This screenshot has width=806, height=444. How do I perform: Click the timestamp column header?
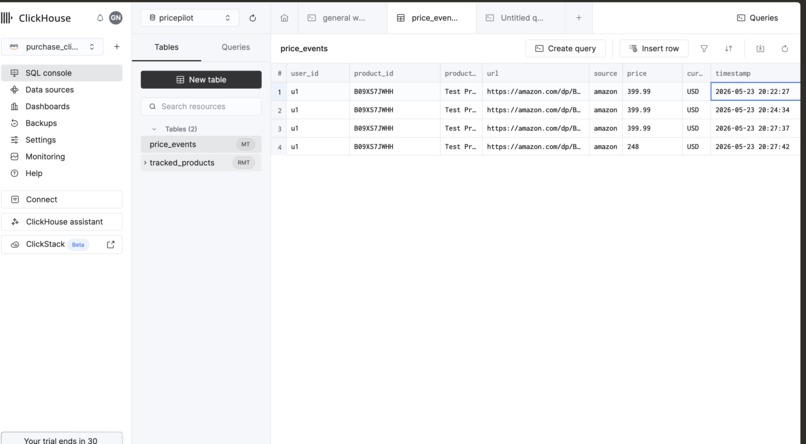(756, 73)
